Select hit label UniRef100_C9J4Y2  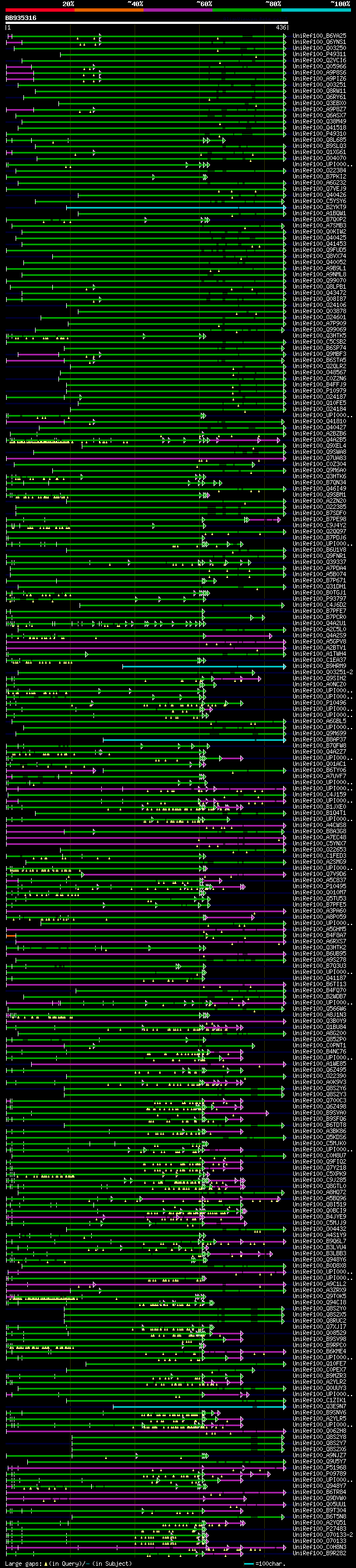pos(319,525)
